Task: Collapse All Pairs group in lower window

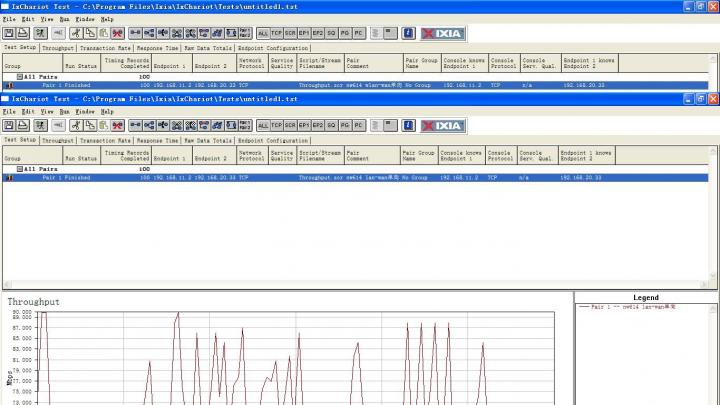Action: tap(20, 169)
